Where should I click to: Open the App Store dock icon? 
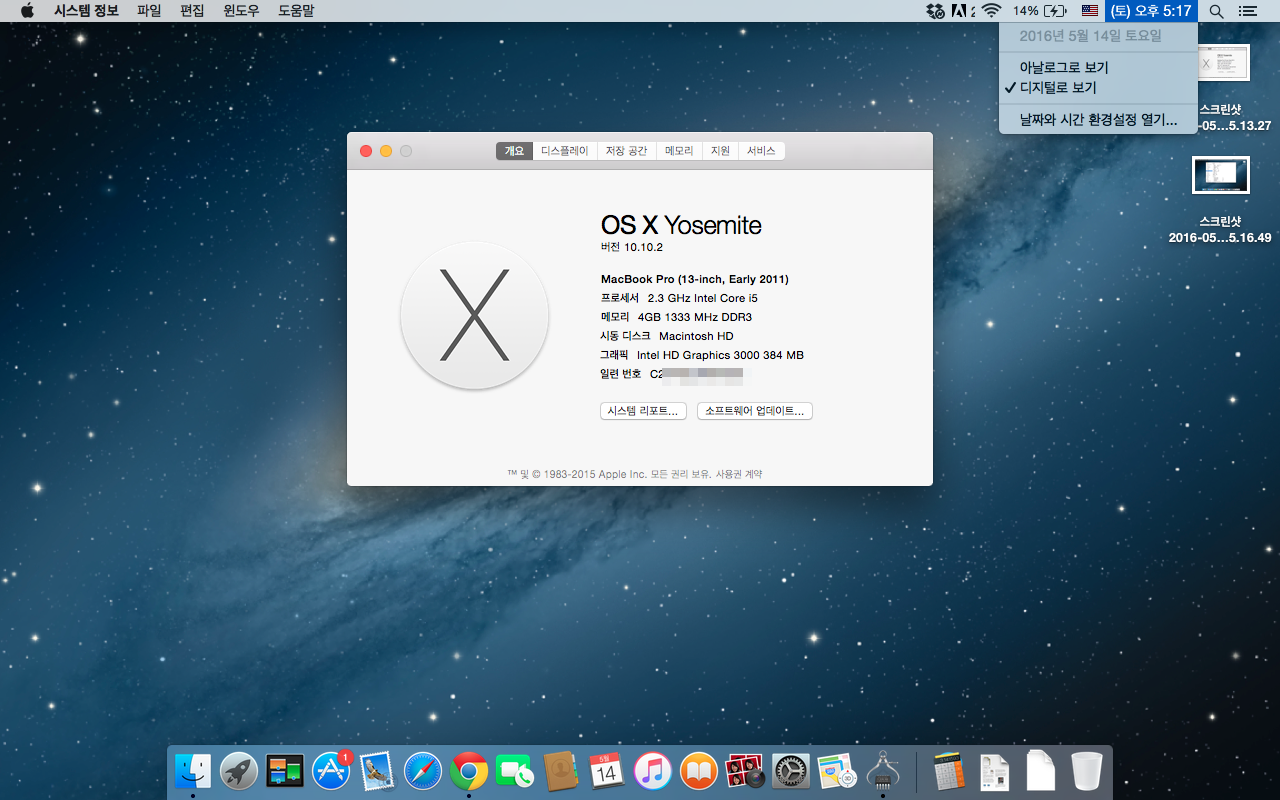click(331, 771)
